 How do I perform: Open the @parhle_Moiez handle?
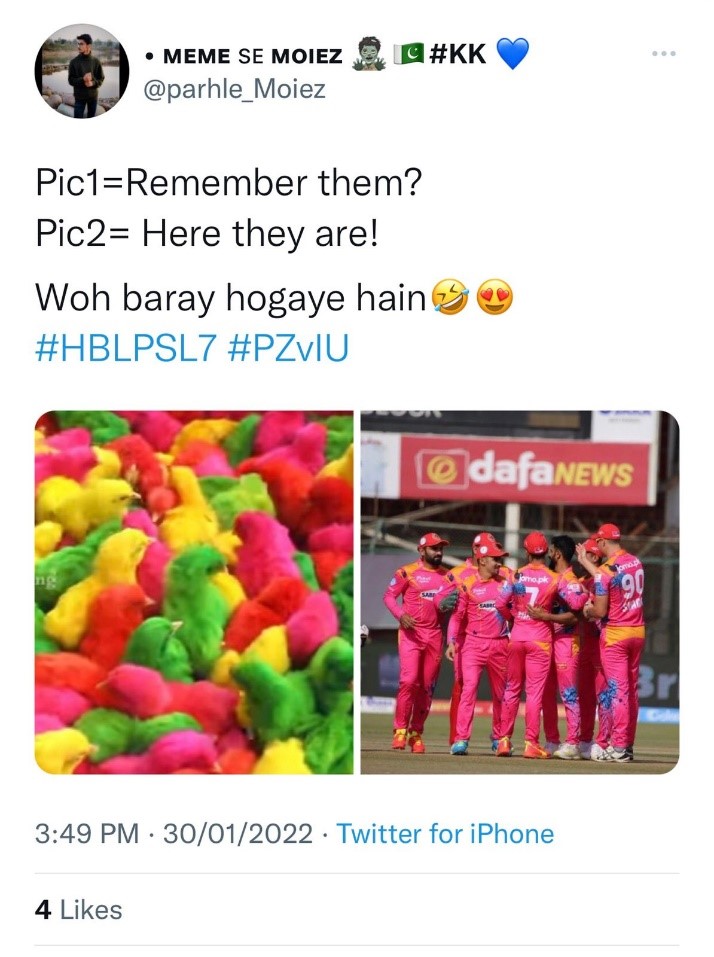point(234,90)
